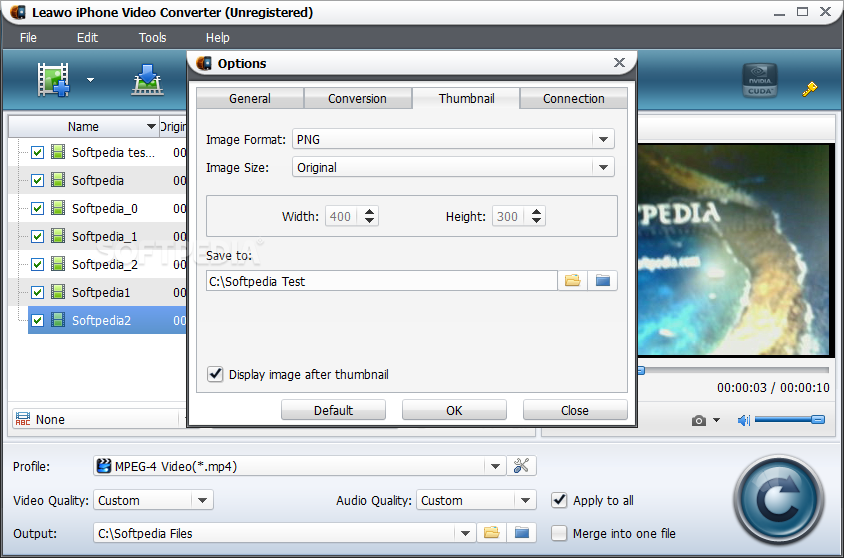This screenshot has width=844, height=558.
Task: Uncheck the Softpedia row checkbox
Action: tap(37, 180)
